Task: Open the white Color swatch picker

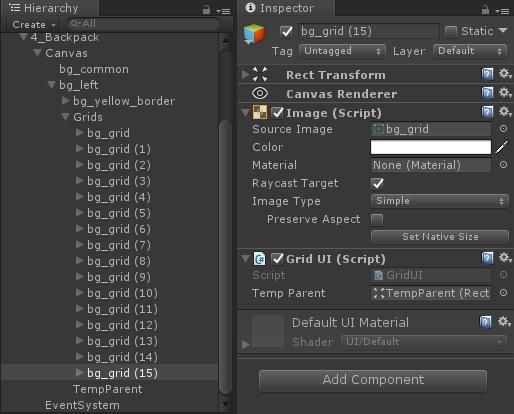Action: coord(431,147)
